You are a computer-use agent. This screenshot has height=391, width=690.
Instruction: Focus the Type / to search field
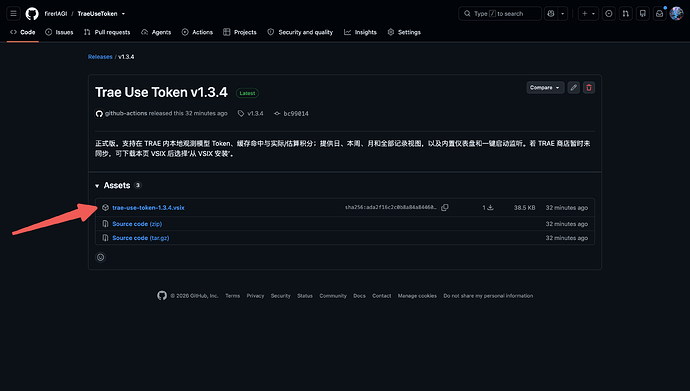[x=499, y=14]
